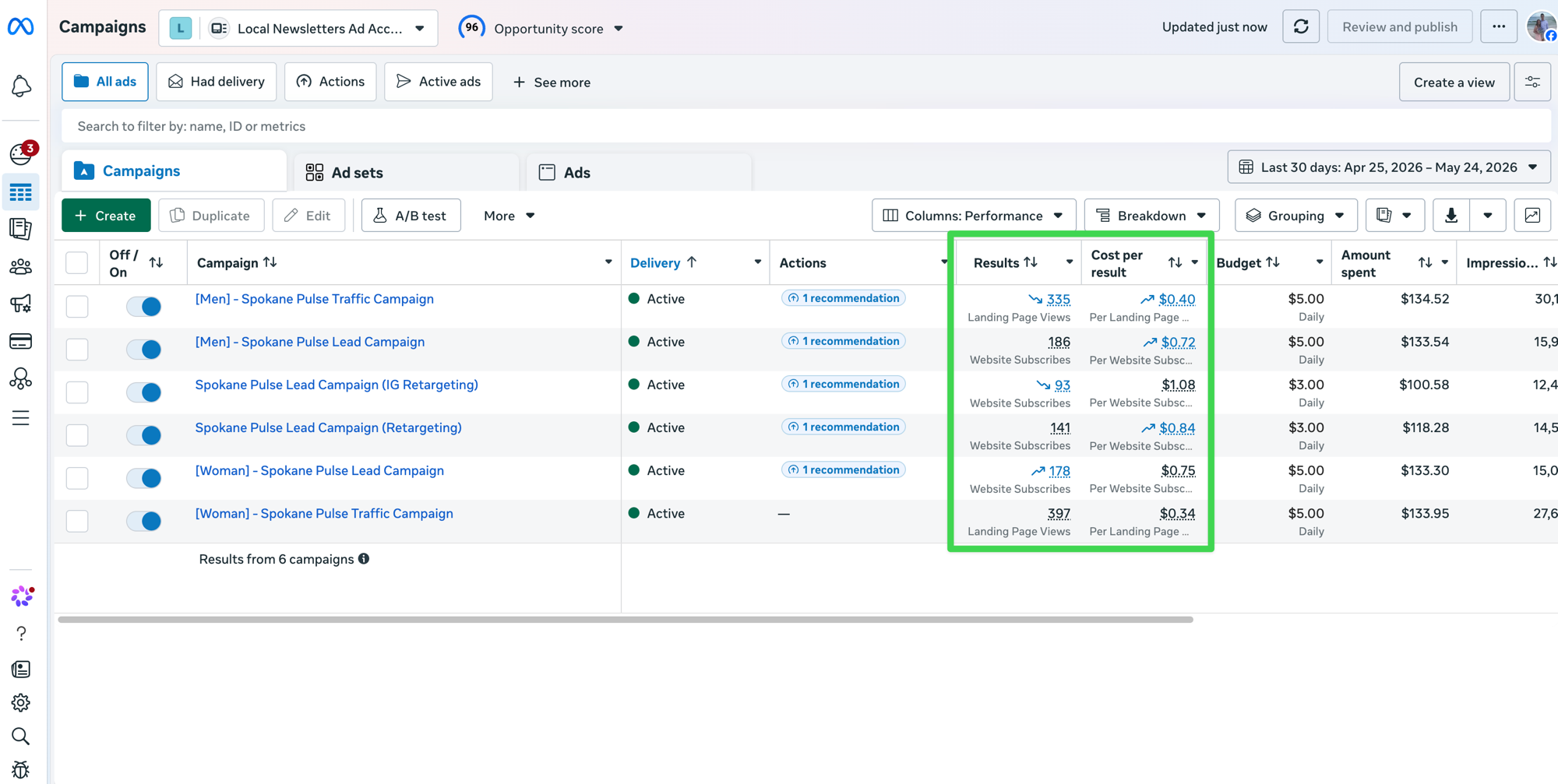This screenshot has width=1558, height=784.
Task: Select the Campaigns table grid sidebar icon
Action: 21,192
